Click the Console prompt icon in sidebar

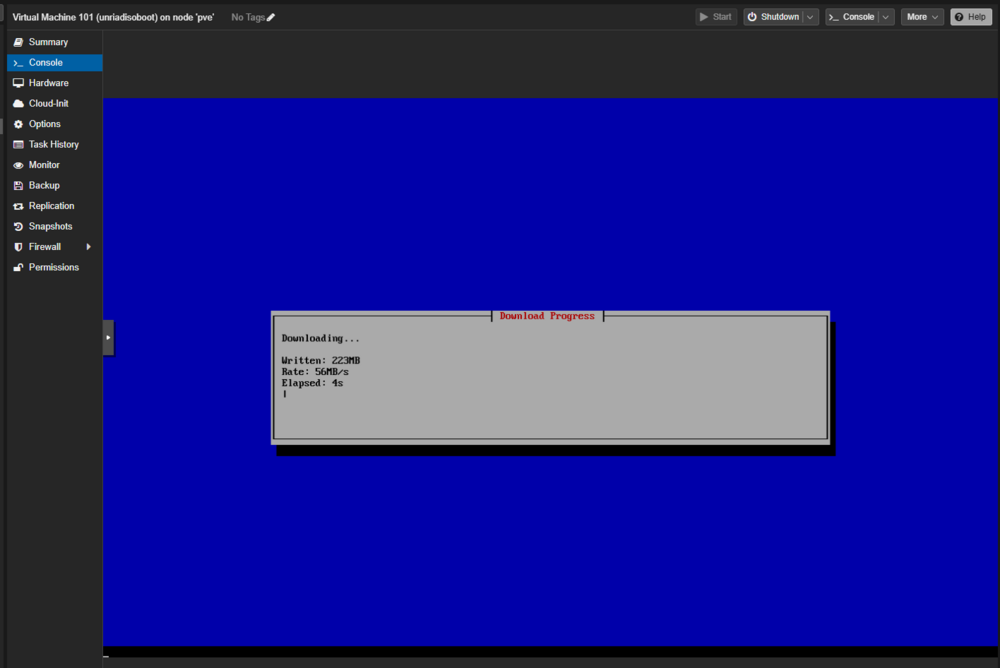pyautogui.click(x=18, y=63)
